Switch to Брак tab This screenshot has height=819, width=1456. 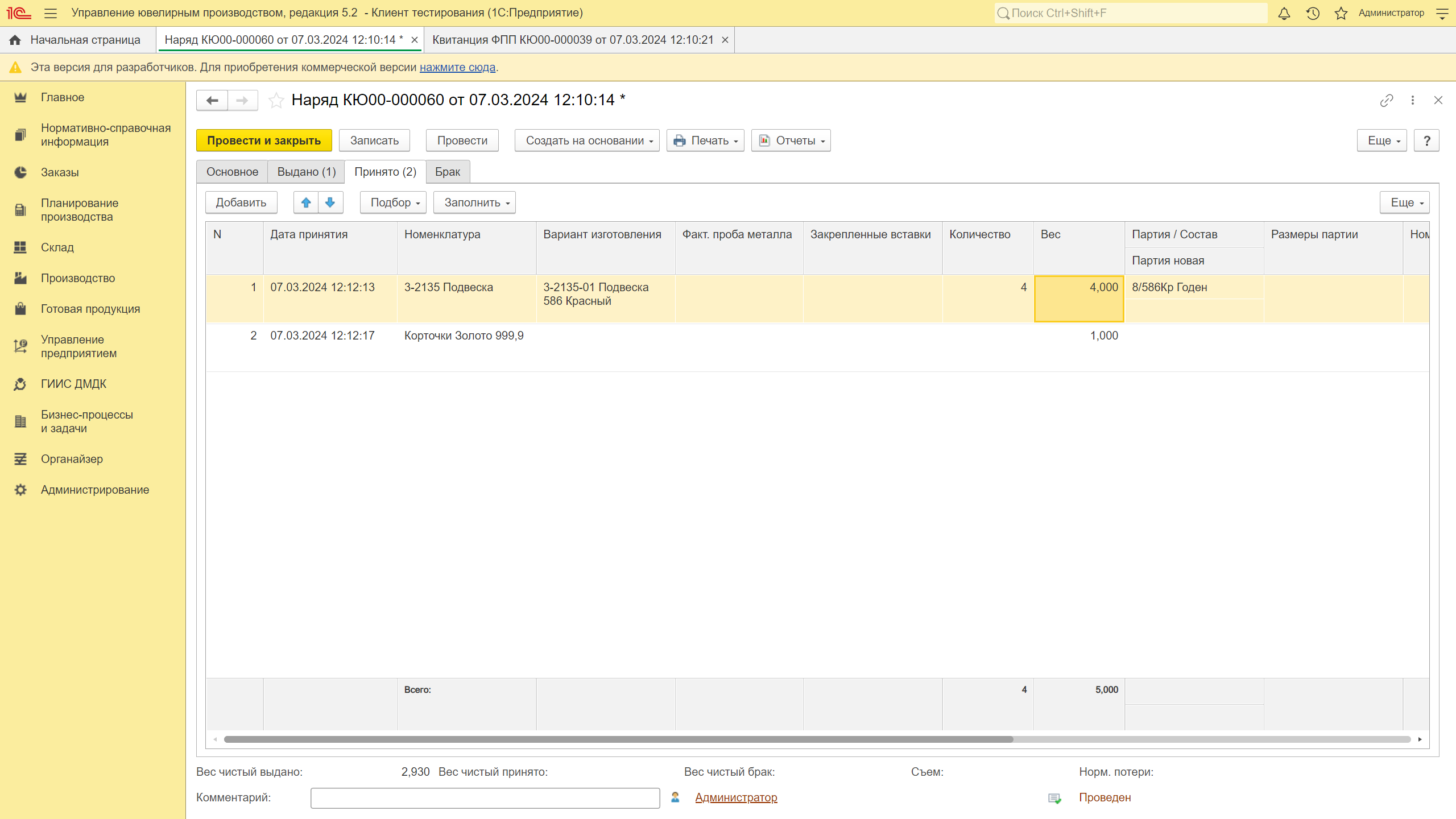pyautogui.click(x=448, y=172)
